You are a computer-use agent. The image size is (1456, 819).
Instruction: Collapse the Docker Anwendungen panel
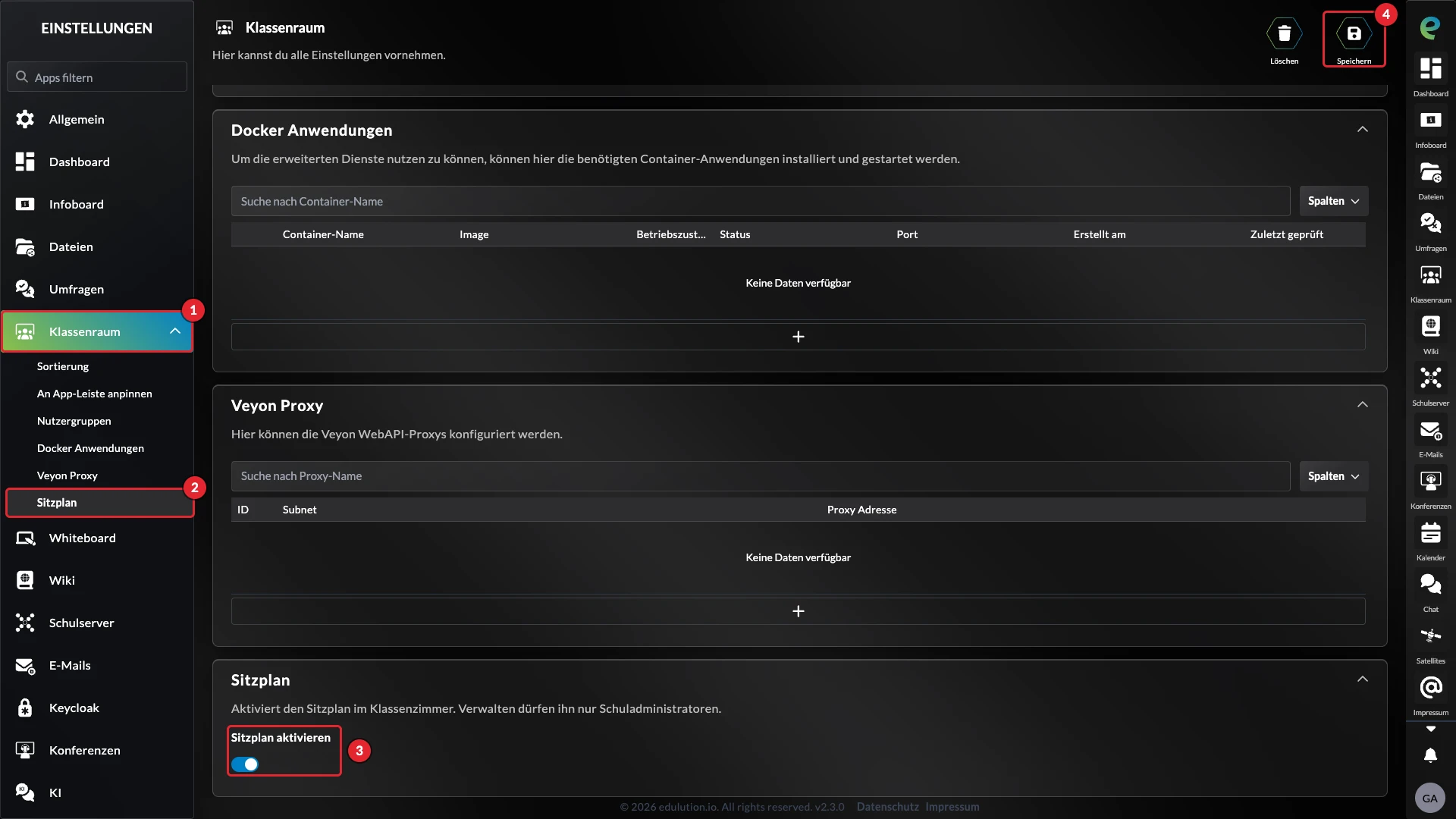(1363, 130)
